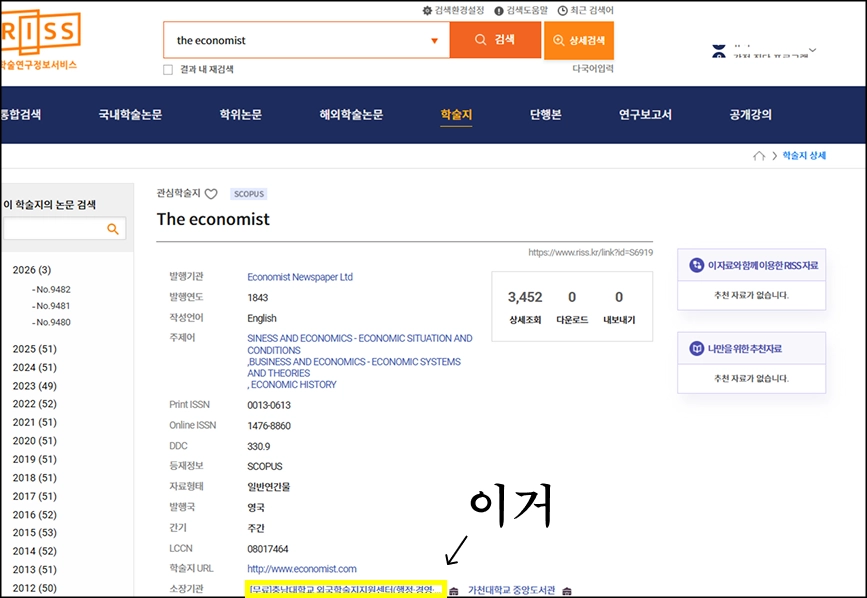
Task: Switch to 통합검색 tab
Action: click(x=20, y=114)
